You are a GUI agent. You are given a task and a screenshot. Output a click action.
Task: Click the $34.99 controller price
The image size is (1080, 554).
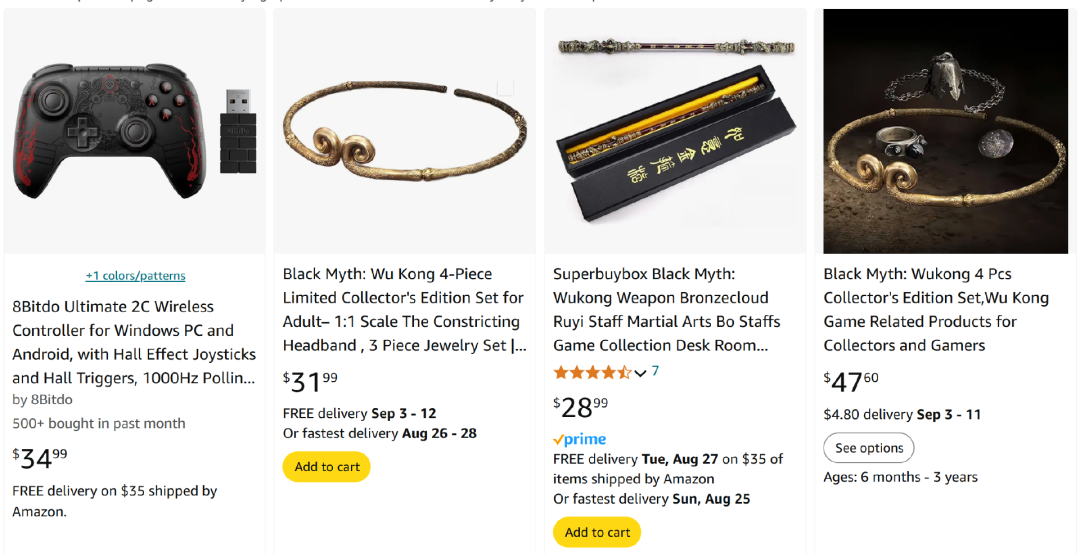(40, 458)
